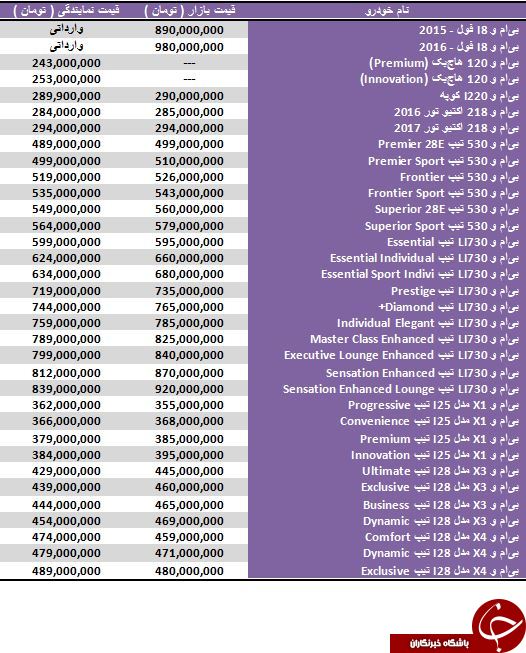Image resolution: width=526 pixels, height=653 pixels.
Task: Select the market price column header
Action: pos(190,10)
